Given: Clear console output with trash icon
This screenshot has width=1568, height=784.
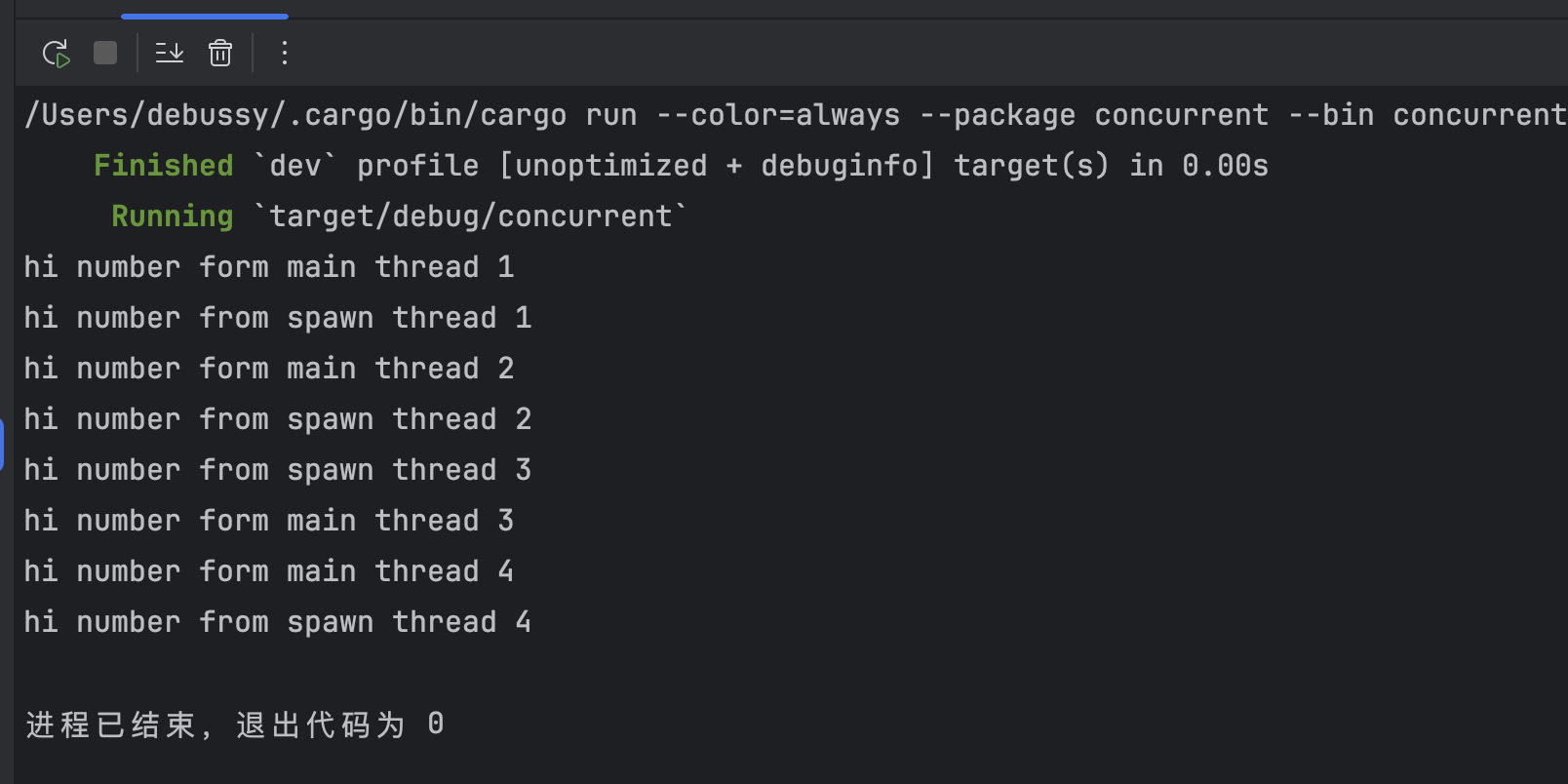Looking at the screenshot, I should (x=220, y=53).
